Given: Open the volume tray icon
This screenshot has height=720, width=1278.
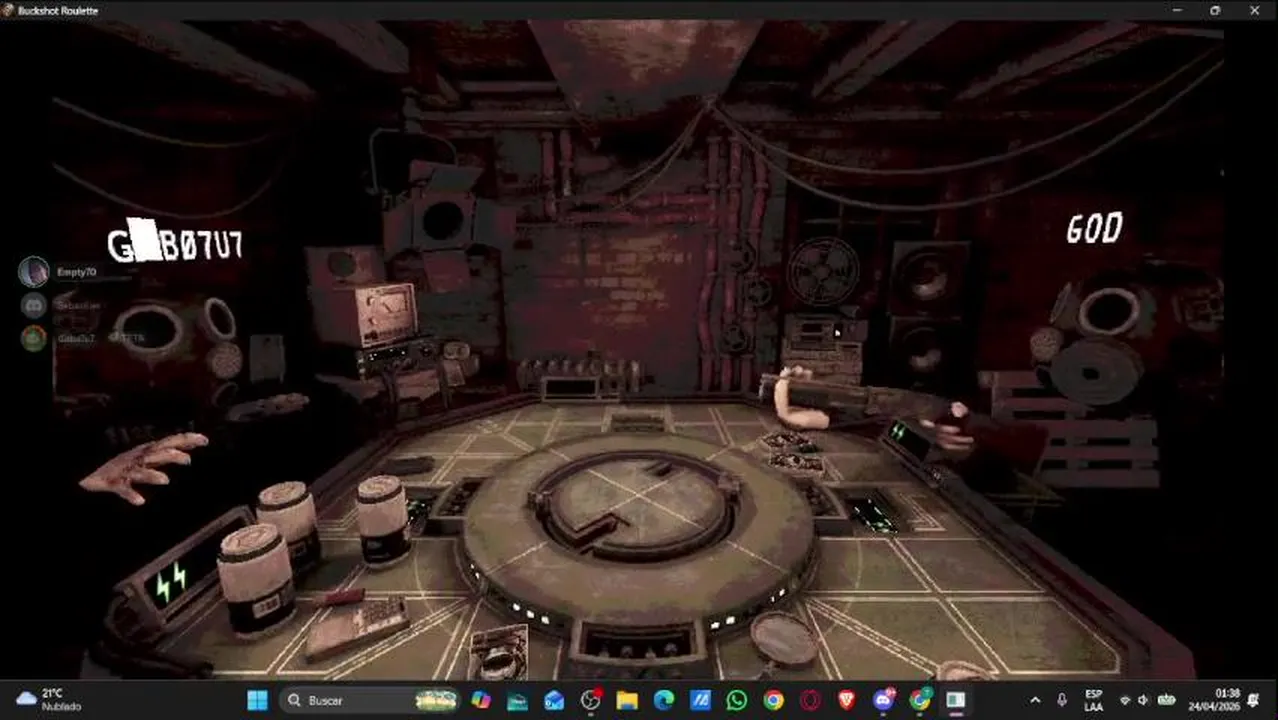Looking at the screenshot, I should 1144,700.
